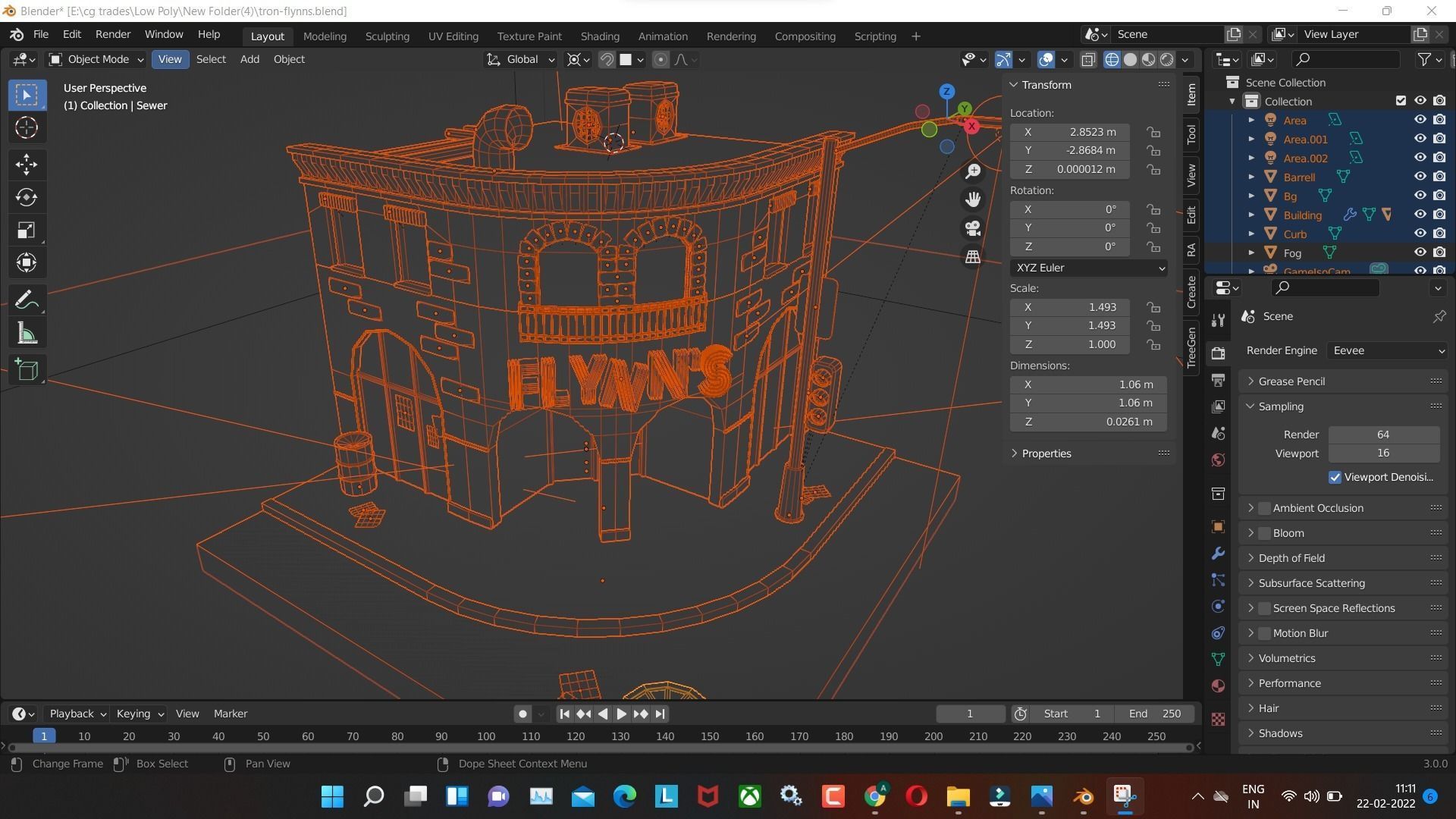
Task: Pick the Annotate tool
Action: pos(27,300)
